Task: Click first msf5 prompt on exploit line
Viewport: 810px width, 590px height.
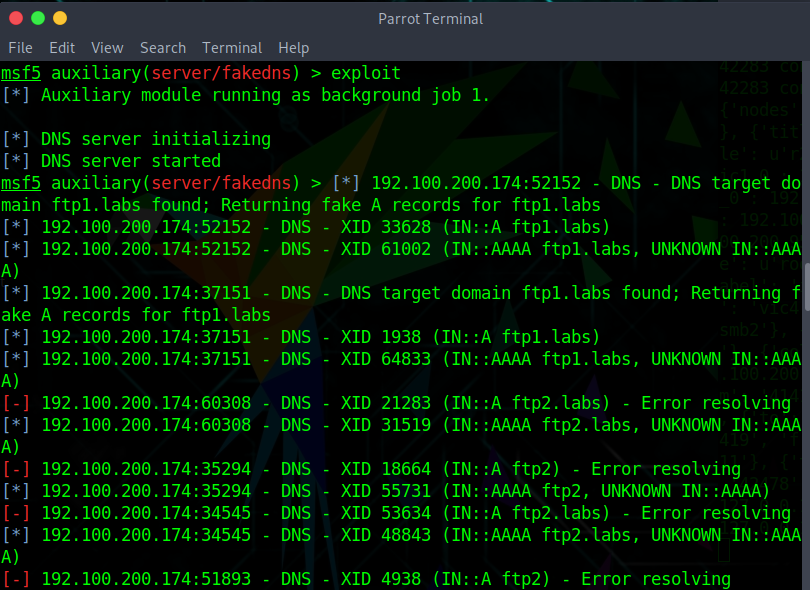Action: click(x=21, y=73)
